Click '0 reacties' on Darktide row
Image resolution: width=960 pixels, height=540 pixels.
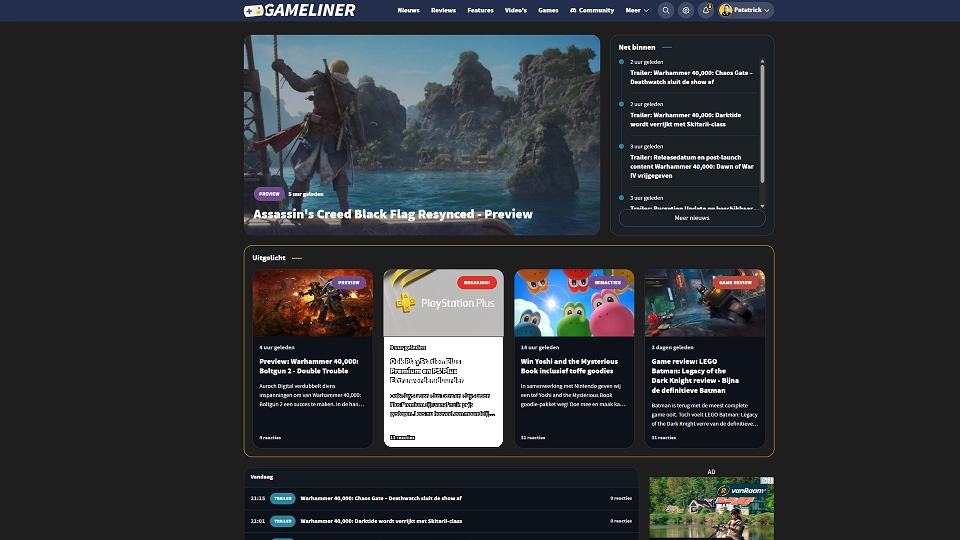click(x=621, y=521)
